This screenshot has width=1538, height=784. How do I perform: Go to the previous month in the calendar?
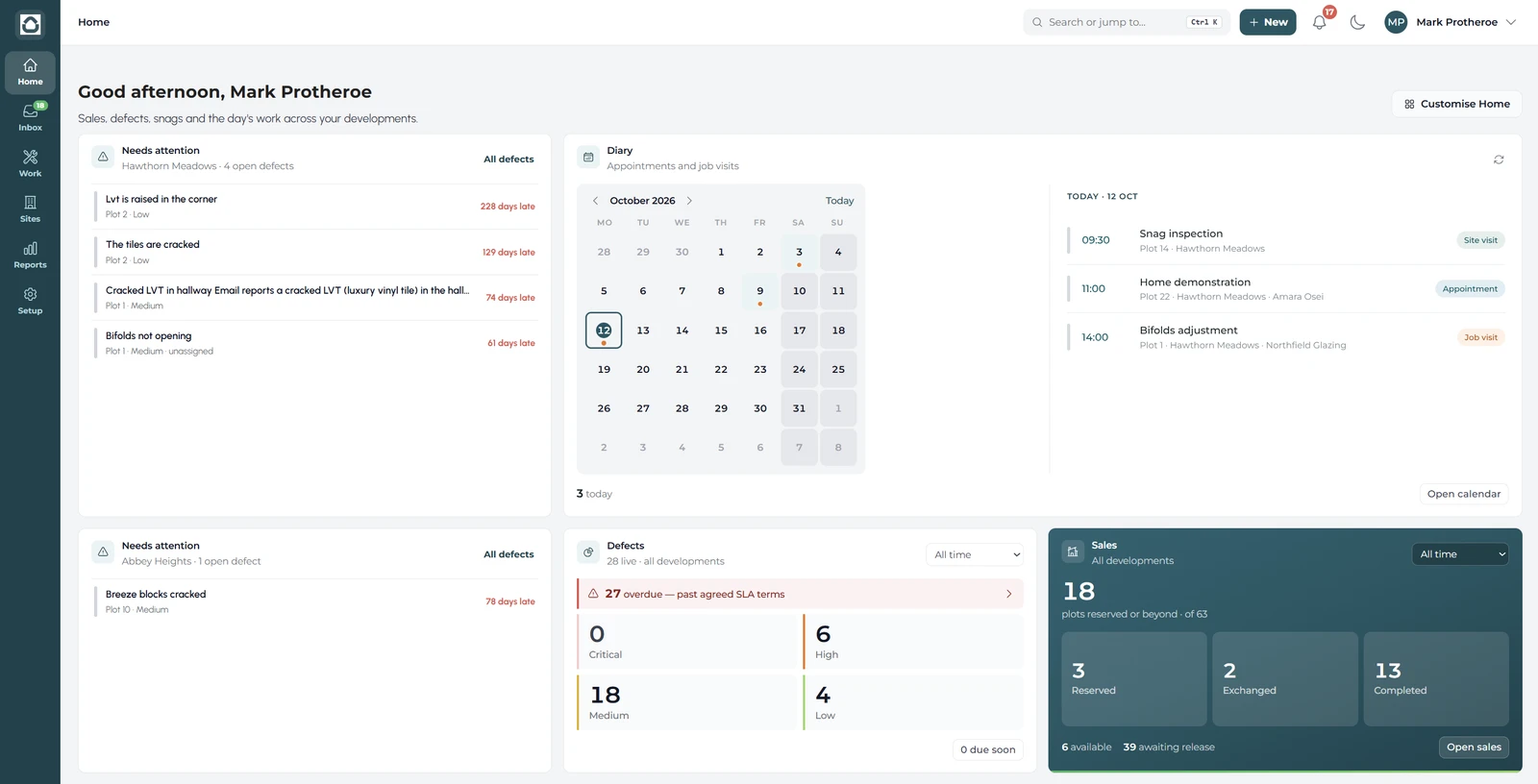(595, 201)
